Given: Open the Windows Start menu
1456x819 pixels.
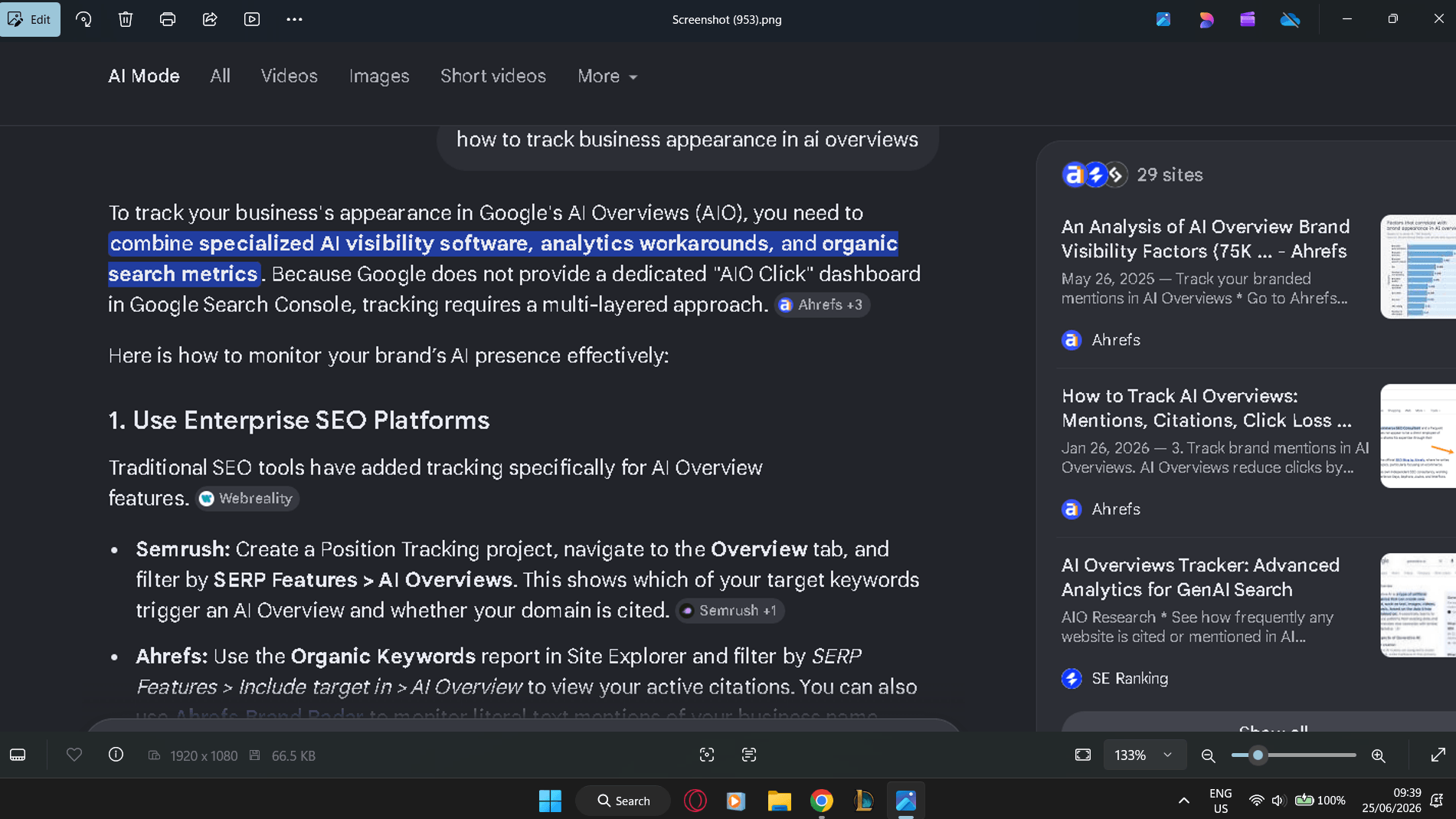Looking at the screenshot, I should 550,801.
